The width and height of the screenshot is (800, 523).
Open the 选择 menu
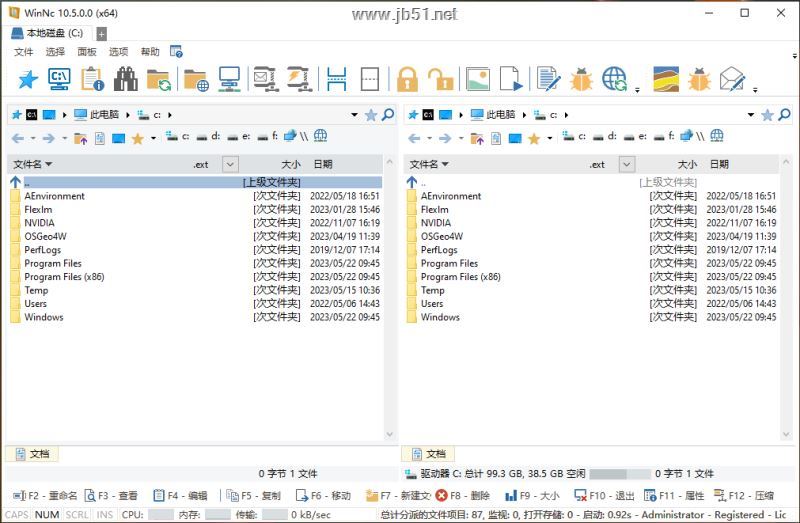pyautogui.click(x=55, y=52)
